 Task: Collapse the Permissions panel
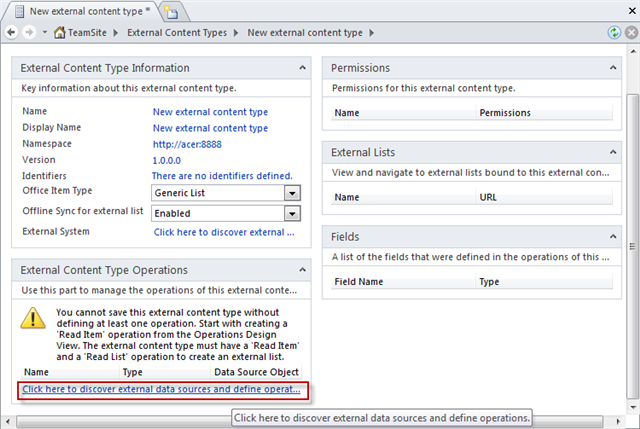612,68
